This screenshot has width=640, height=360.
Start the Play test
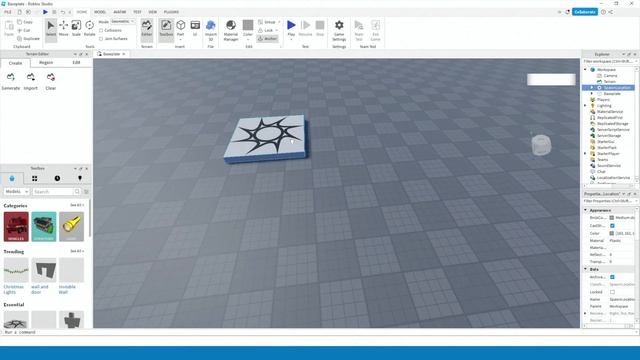[x=291, y=29]
